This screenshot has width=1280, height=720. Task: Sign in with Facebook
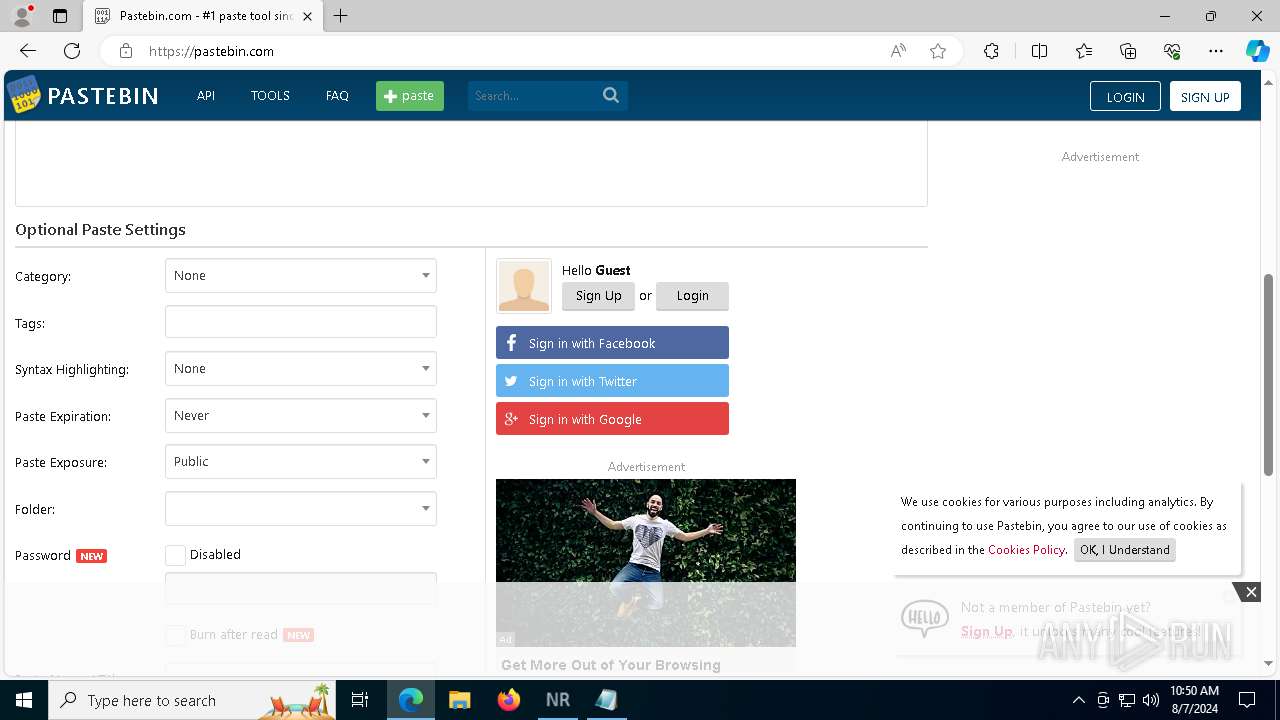pyautogui.click(x=612, y=343)
